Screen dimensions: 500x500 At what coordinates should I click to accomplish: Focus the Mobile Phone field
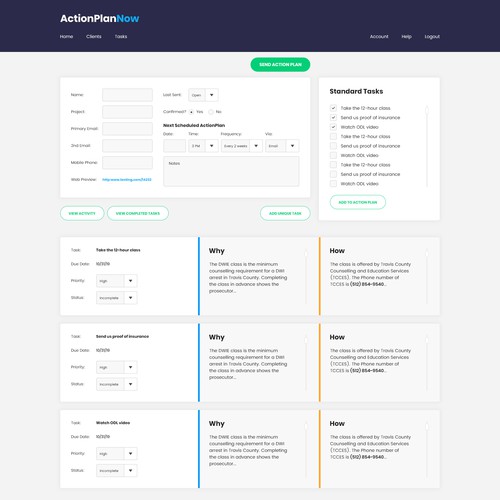(127, 163)
